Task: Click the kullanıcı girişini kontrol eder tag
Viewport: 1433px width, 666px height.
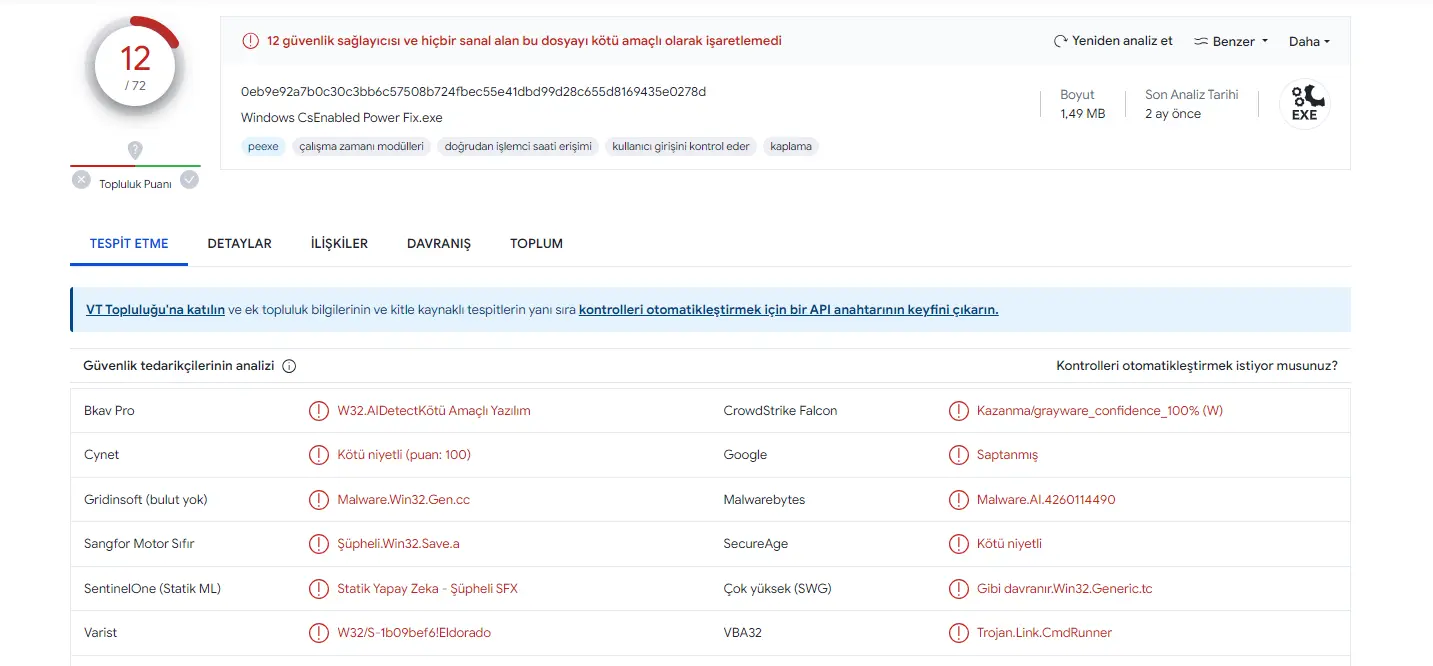Action: click(681, 146)
